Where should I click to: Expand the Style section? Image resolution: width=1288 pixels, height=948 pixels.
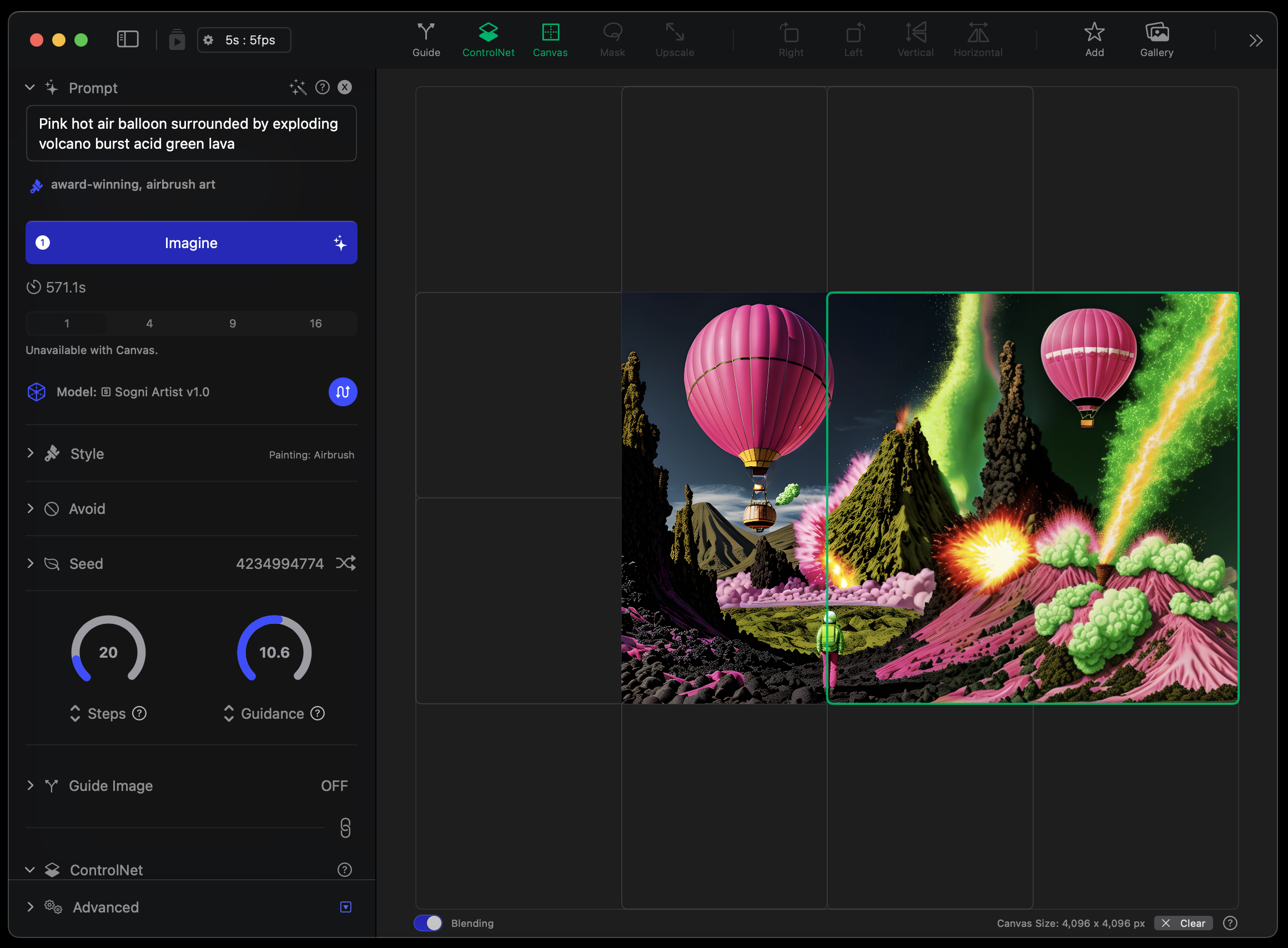pos(86,454)
